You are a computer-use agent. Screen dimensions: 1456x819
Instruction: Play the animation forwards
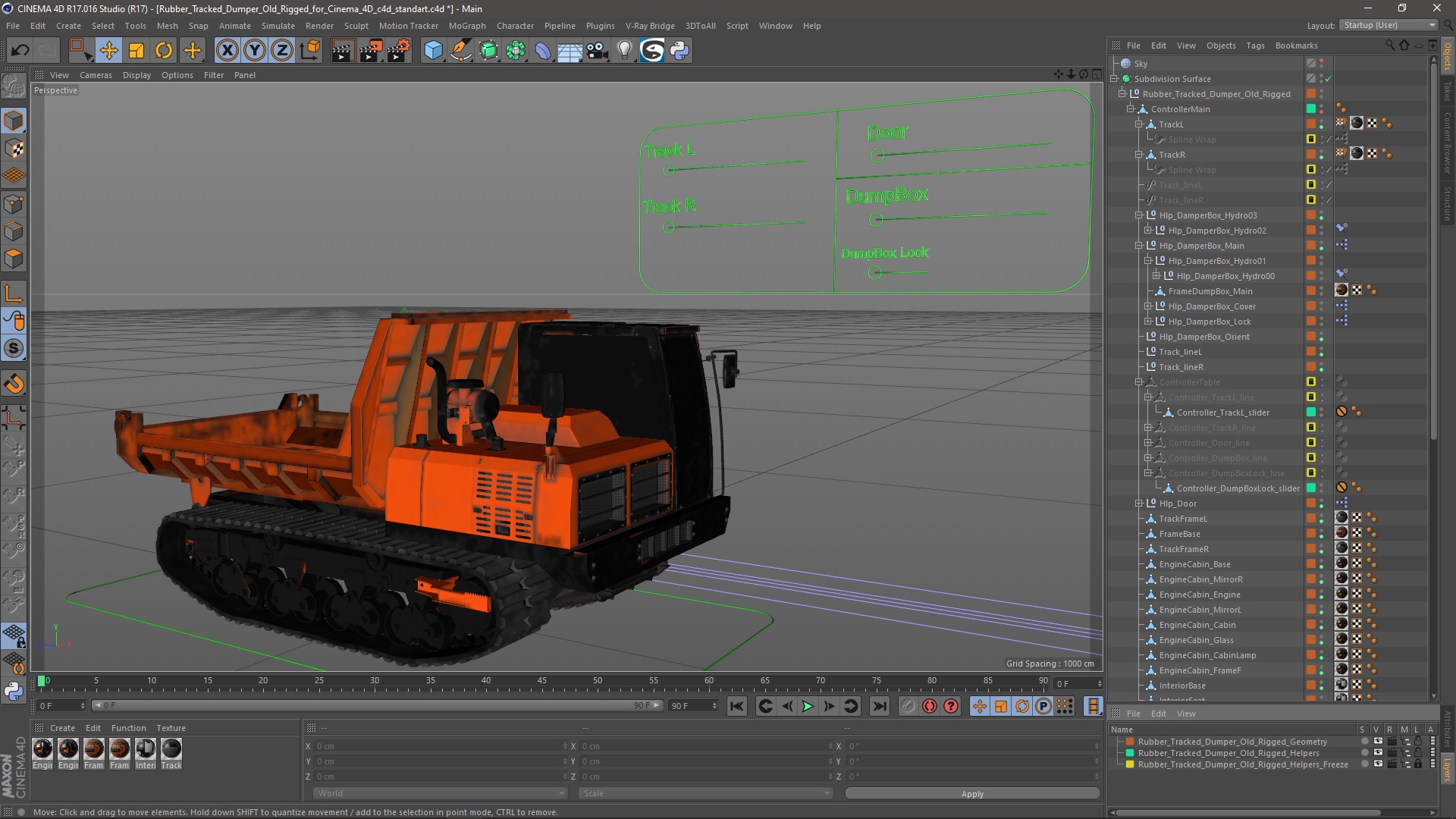(808, 706)
